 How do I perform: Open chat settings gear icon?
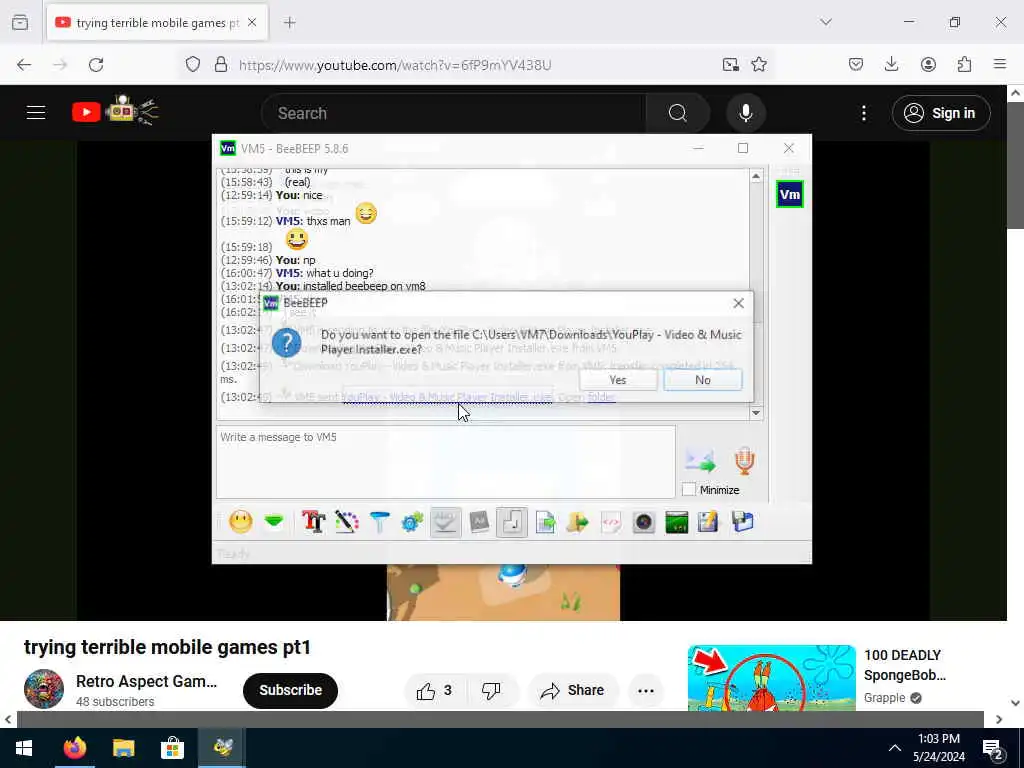point(412,522)
